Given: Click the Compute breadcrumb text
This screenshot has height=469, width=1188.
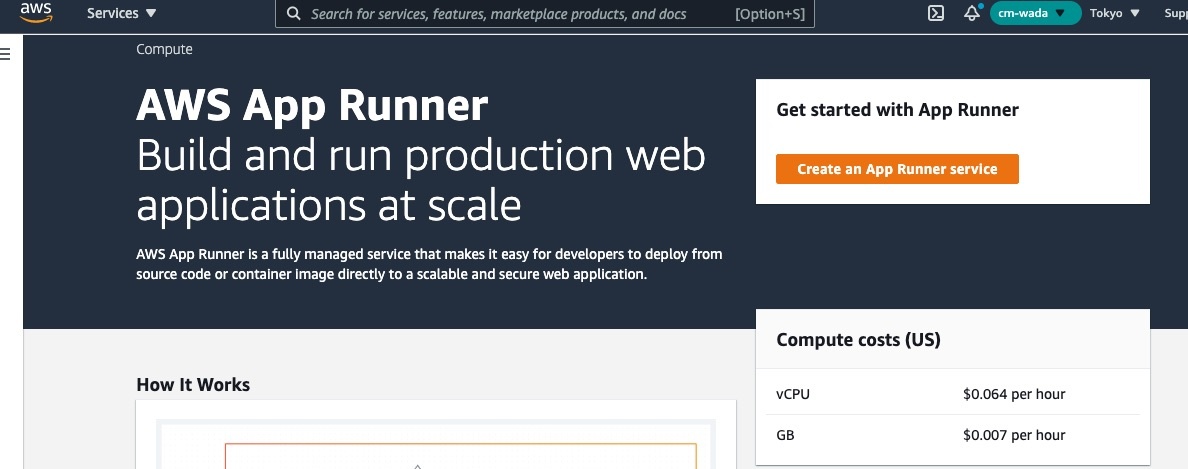Looking at the screenshot, I should [164, 49].
